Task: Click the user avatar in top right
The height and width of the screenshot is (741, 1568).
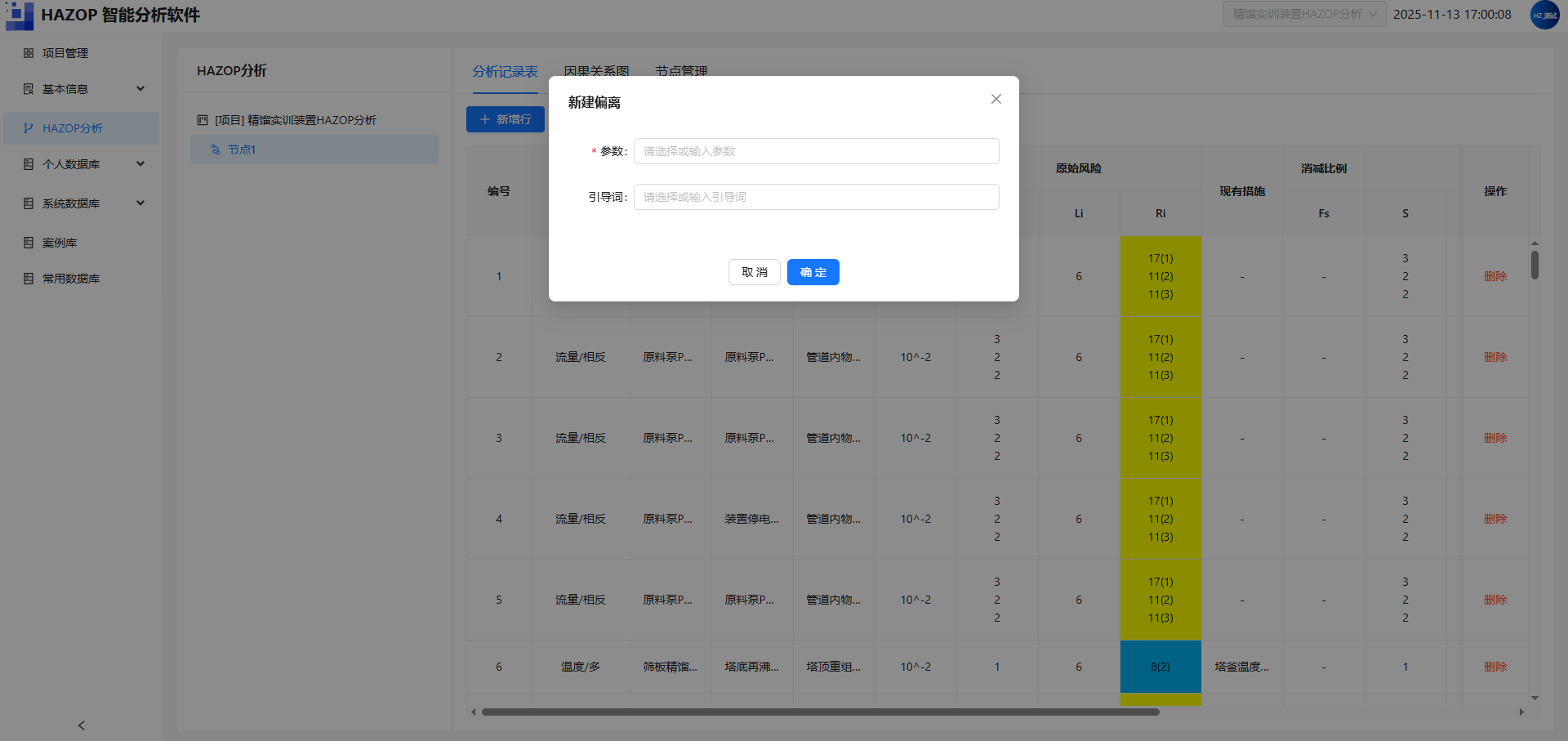Action: tap(1544, 15)
